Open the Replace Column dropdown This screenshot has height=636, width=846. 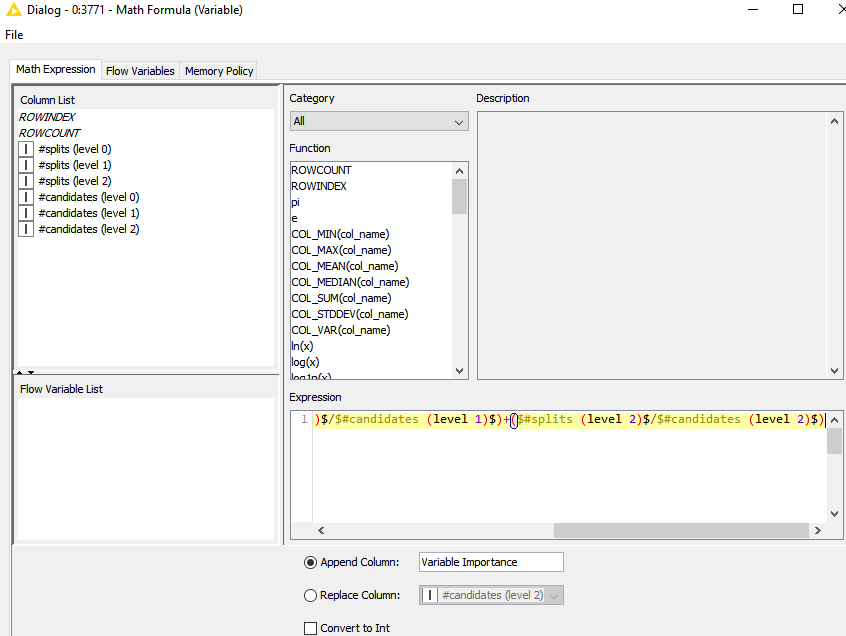[491, 595]
